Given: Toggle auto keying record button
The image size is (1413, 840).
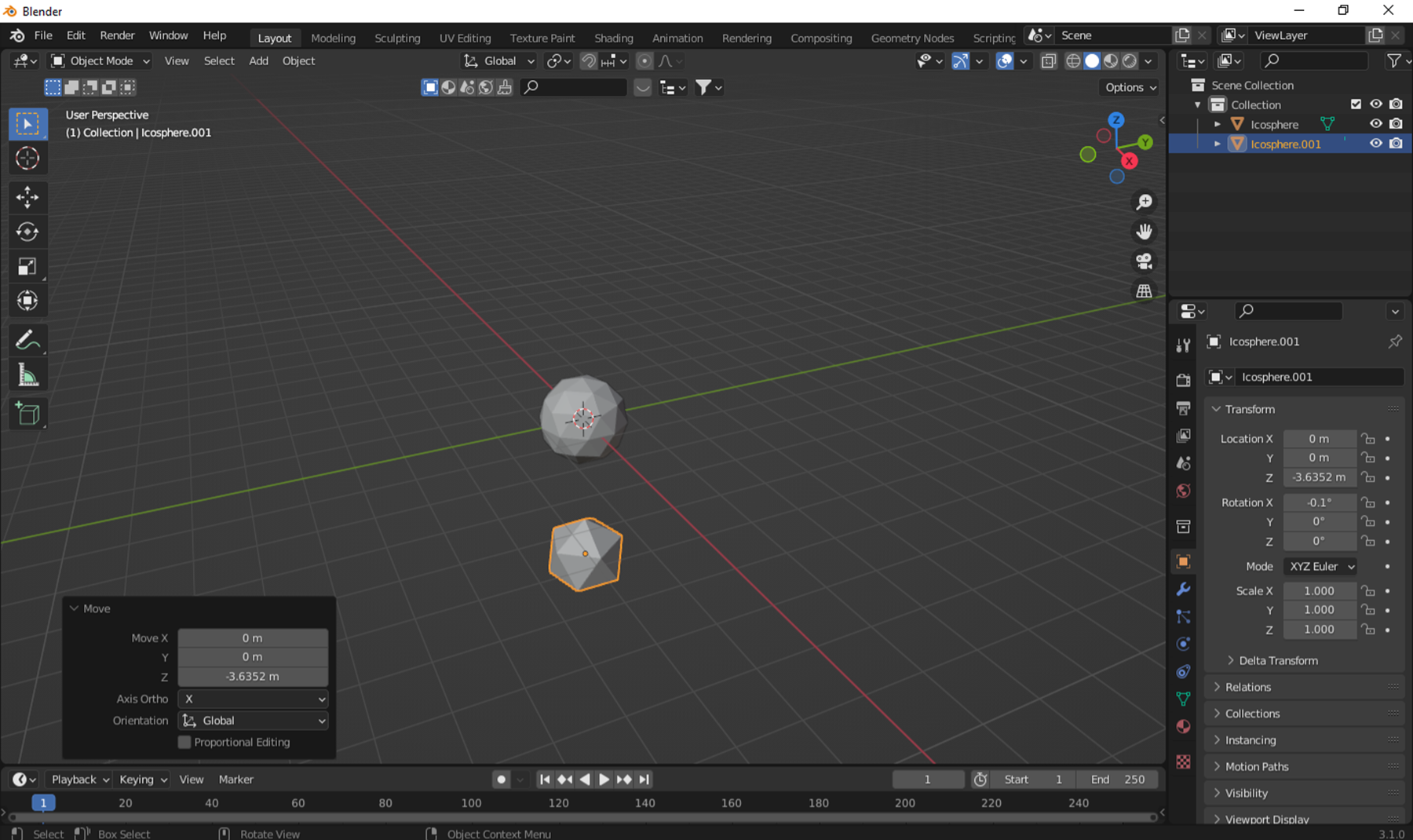Looking at the screenshot, I should 501,780.
